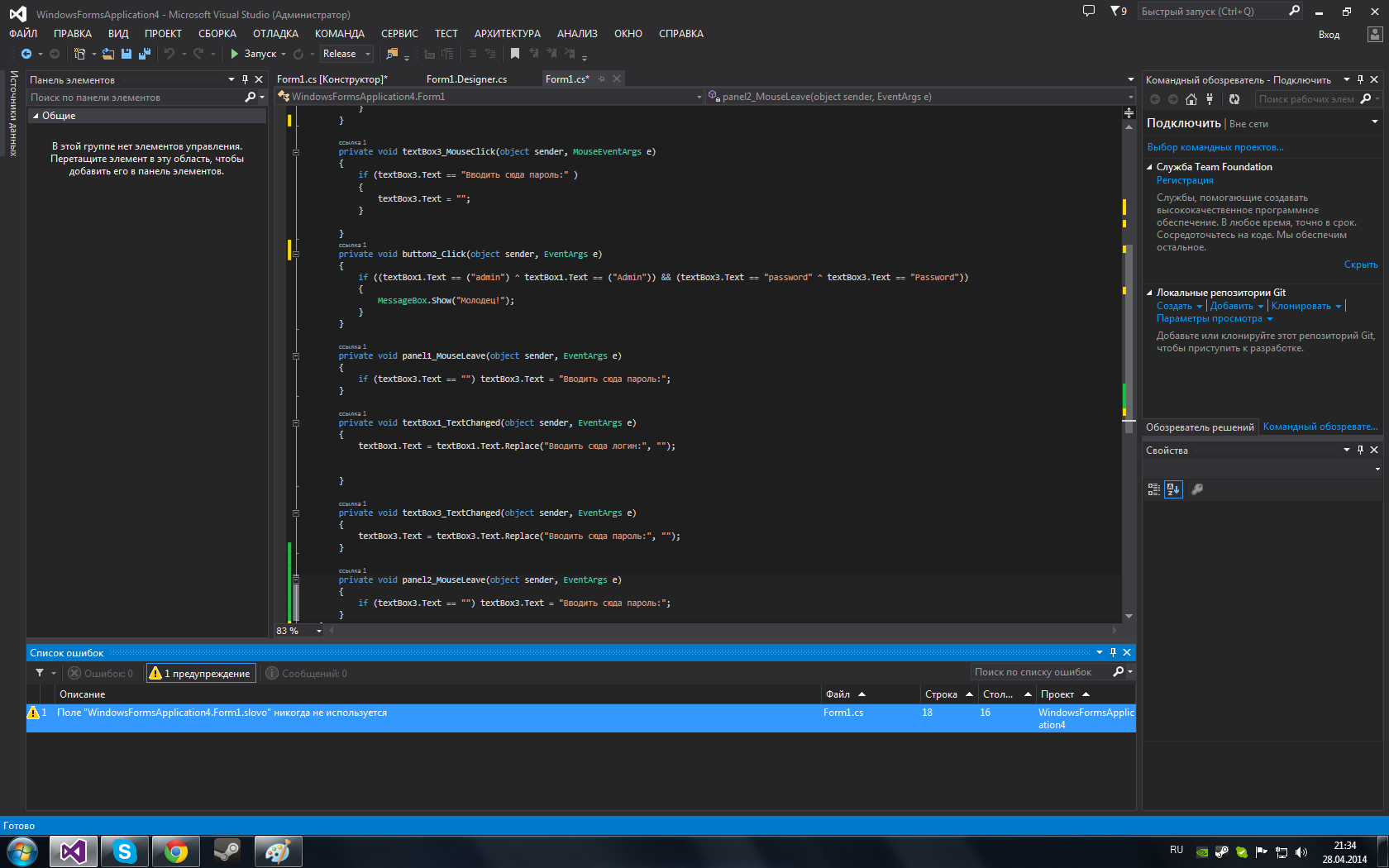Open the СБОРКА menu
Viewport: 1389px width, 868px height.
coord(217,34)
